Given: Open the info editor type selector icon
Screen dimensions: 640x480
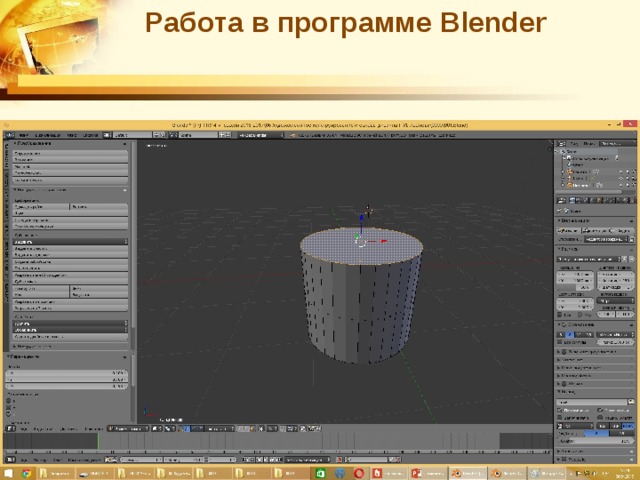Looking at the screenshot, I should 9,135.
